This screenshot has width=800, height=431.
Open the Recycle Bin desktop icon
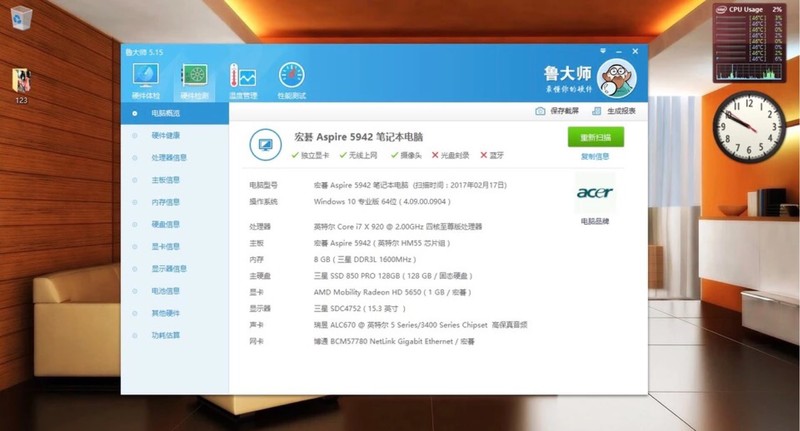(21, 18)
